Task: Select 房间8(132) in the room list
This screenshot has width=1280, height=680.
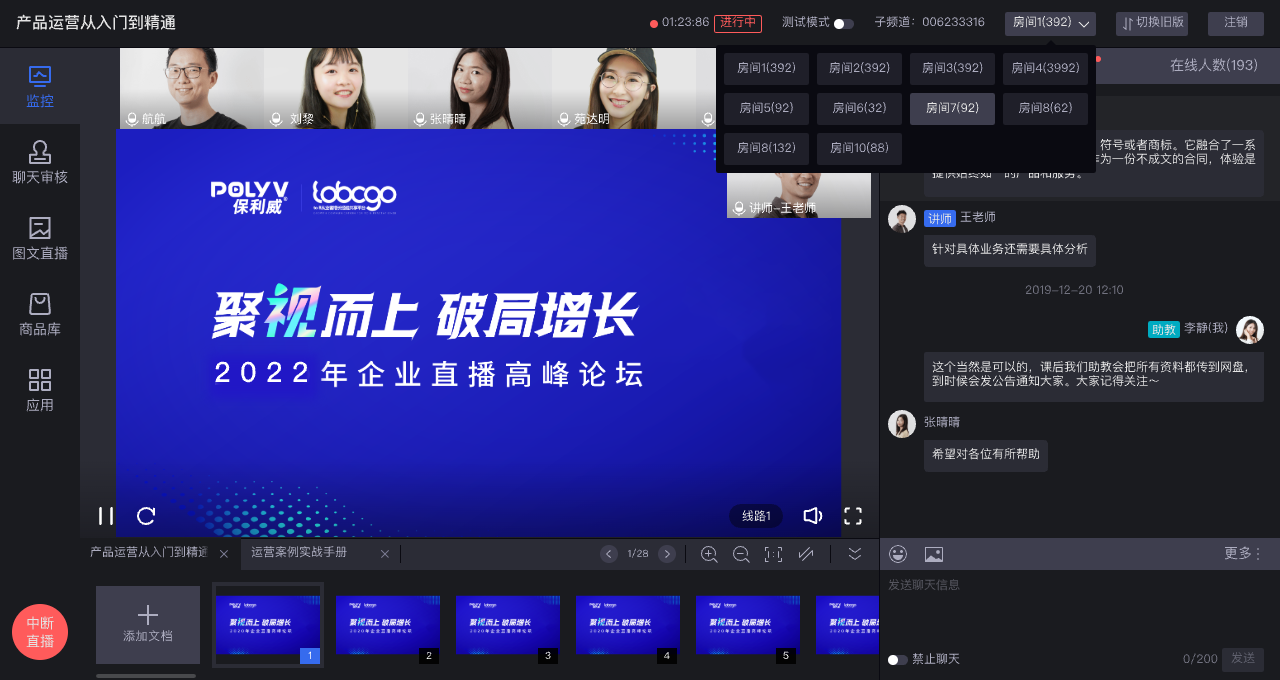Action: (x=766, y=149)
